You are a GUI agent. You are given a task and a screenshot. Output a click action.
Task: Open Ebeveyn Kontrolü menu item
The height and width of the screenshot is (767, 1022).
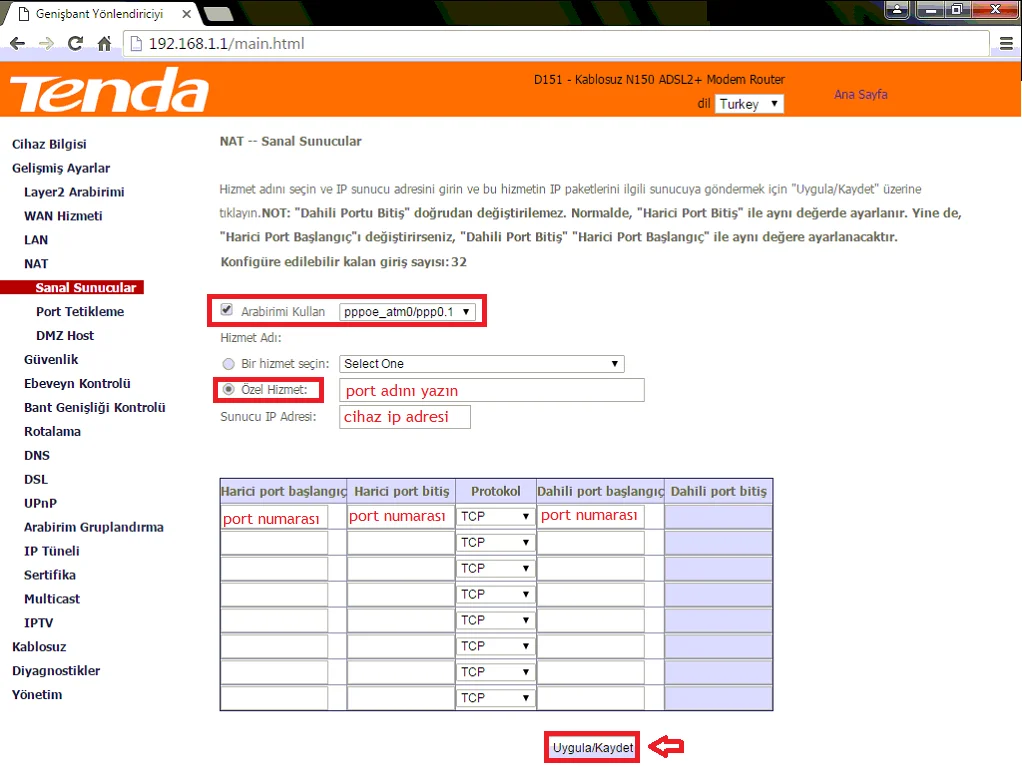click(77, 384)
